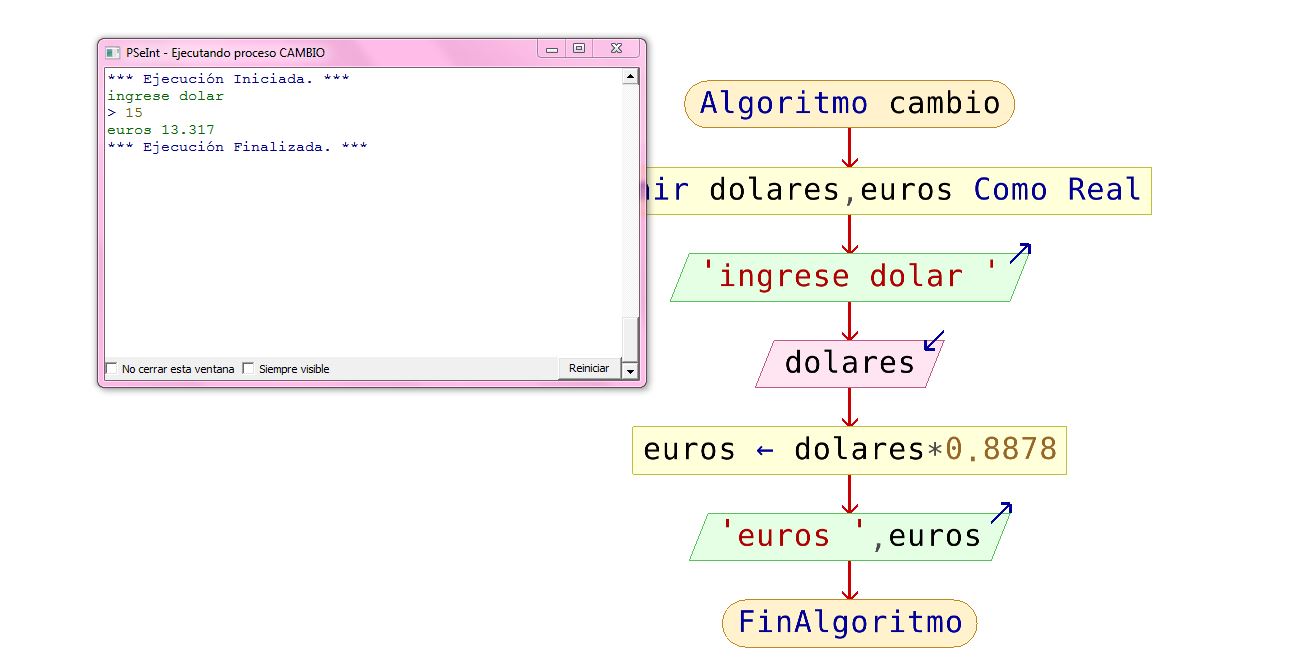The width and height of the screenshot is (1305, 659).
Task: Click the 'Definir dolares,euros Como Real' block
Action: (899, 190)
